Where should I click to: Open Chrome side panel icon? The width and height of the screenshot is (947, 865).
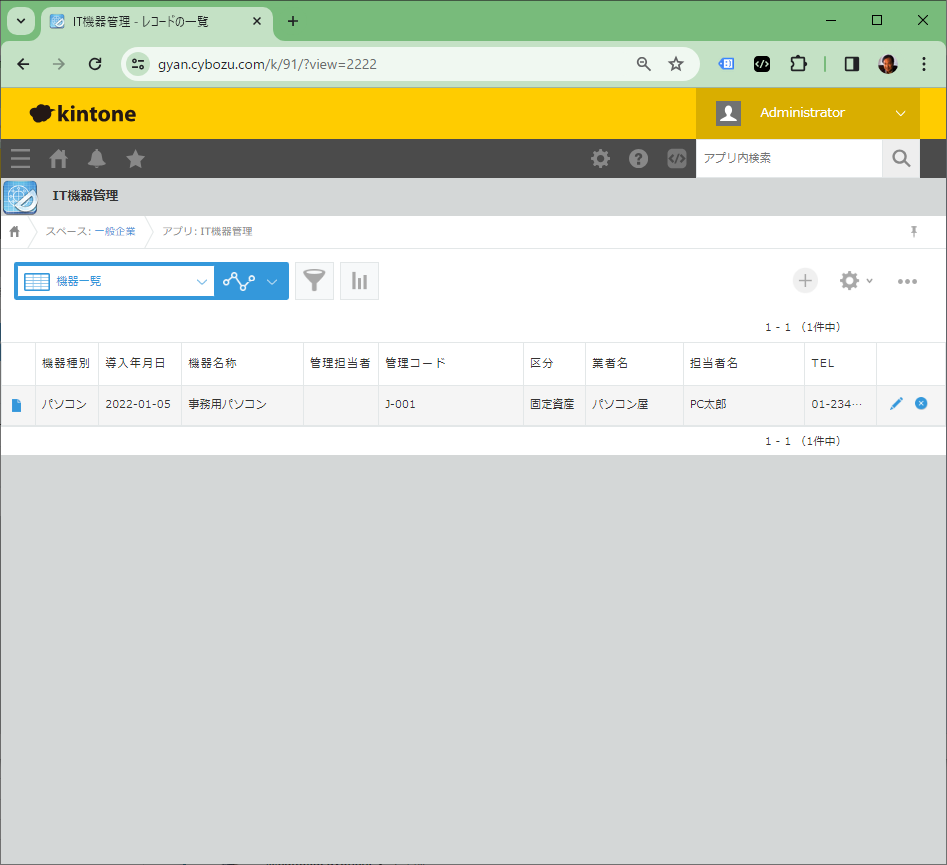[852, 64]
